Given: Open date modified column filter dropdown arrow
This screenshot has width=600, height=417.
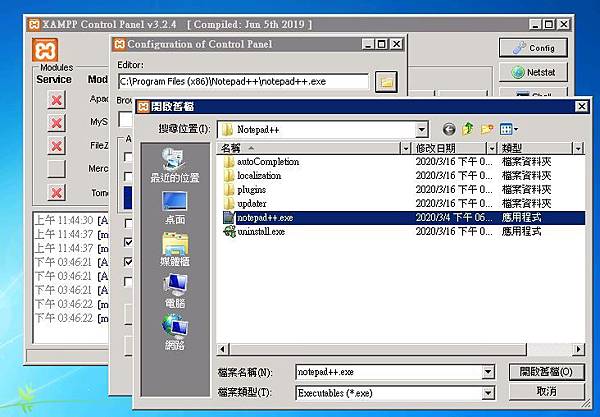Looking at the screenshot, I should click(x=492, y=148).
